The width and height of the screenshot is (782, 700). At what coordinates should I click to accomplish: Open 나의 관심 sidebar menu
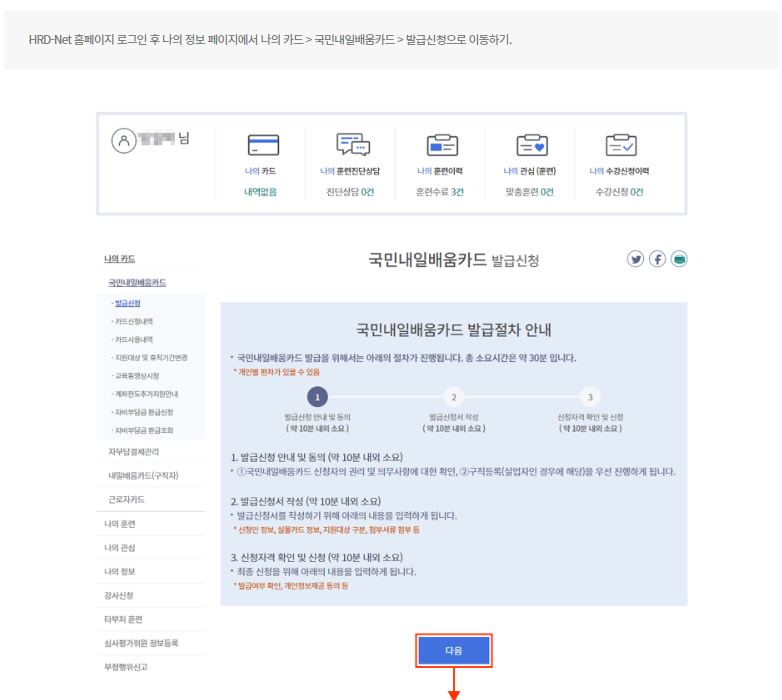click(x=120, y=548)
